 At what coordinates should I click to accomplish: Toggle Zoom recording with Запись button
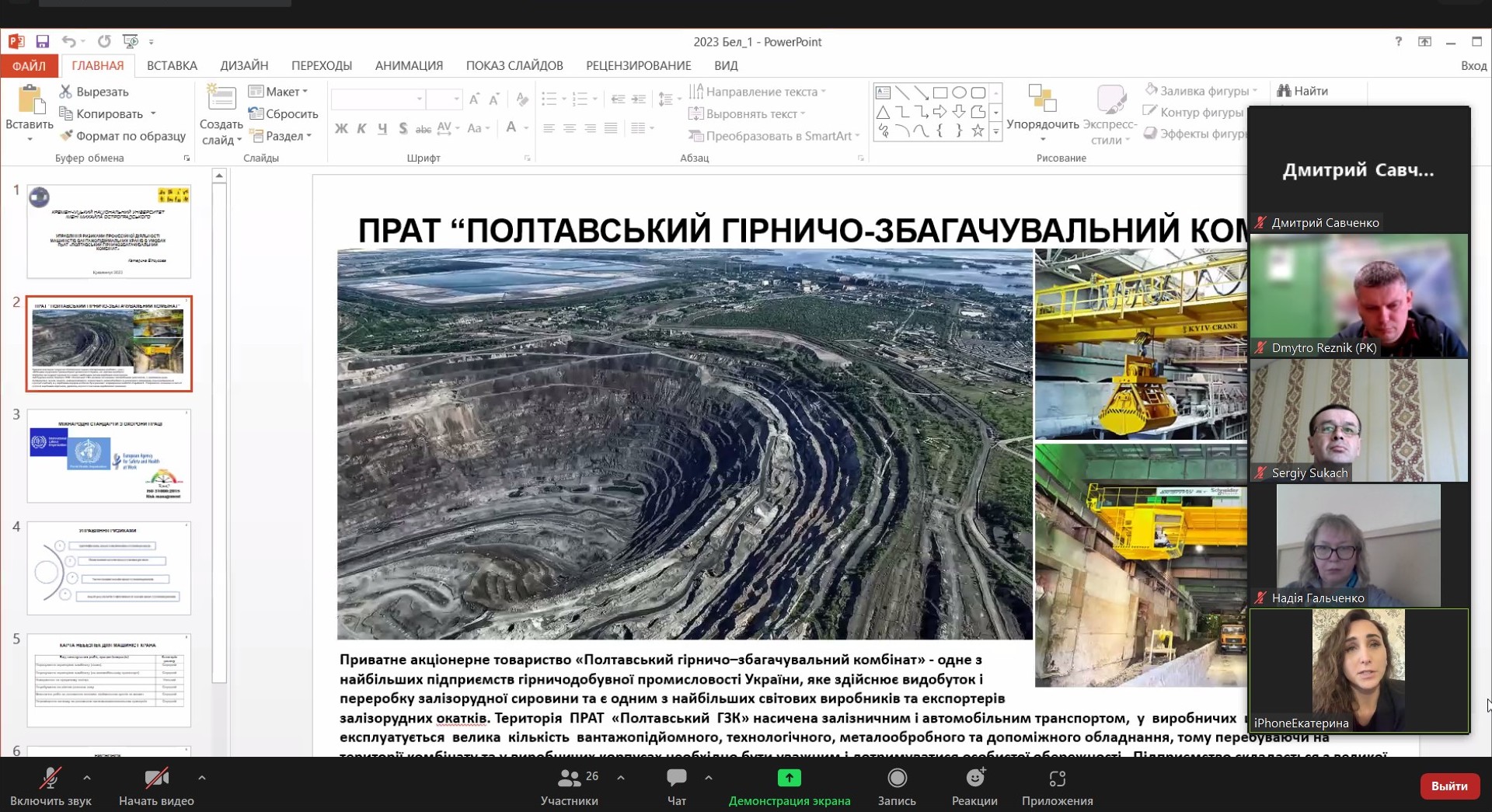(x=897, y=786)
